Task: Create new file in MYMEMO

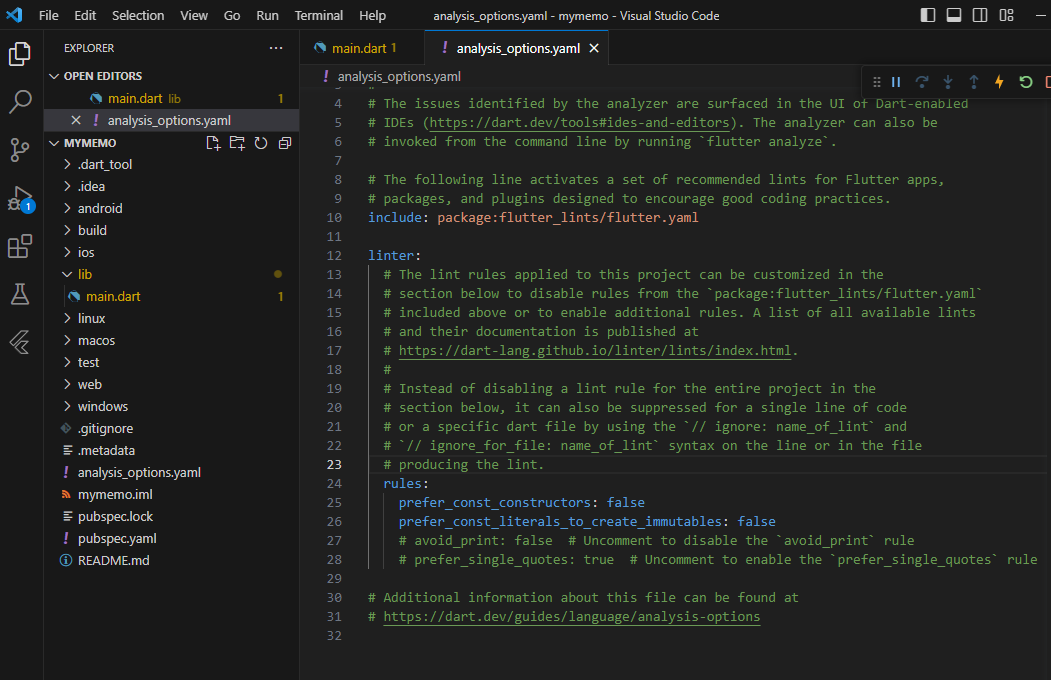Action: [x=213, y=143]
